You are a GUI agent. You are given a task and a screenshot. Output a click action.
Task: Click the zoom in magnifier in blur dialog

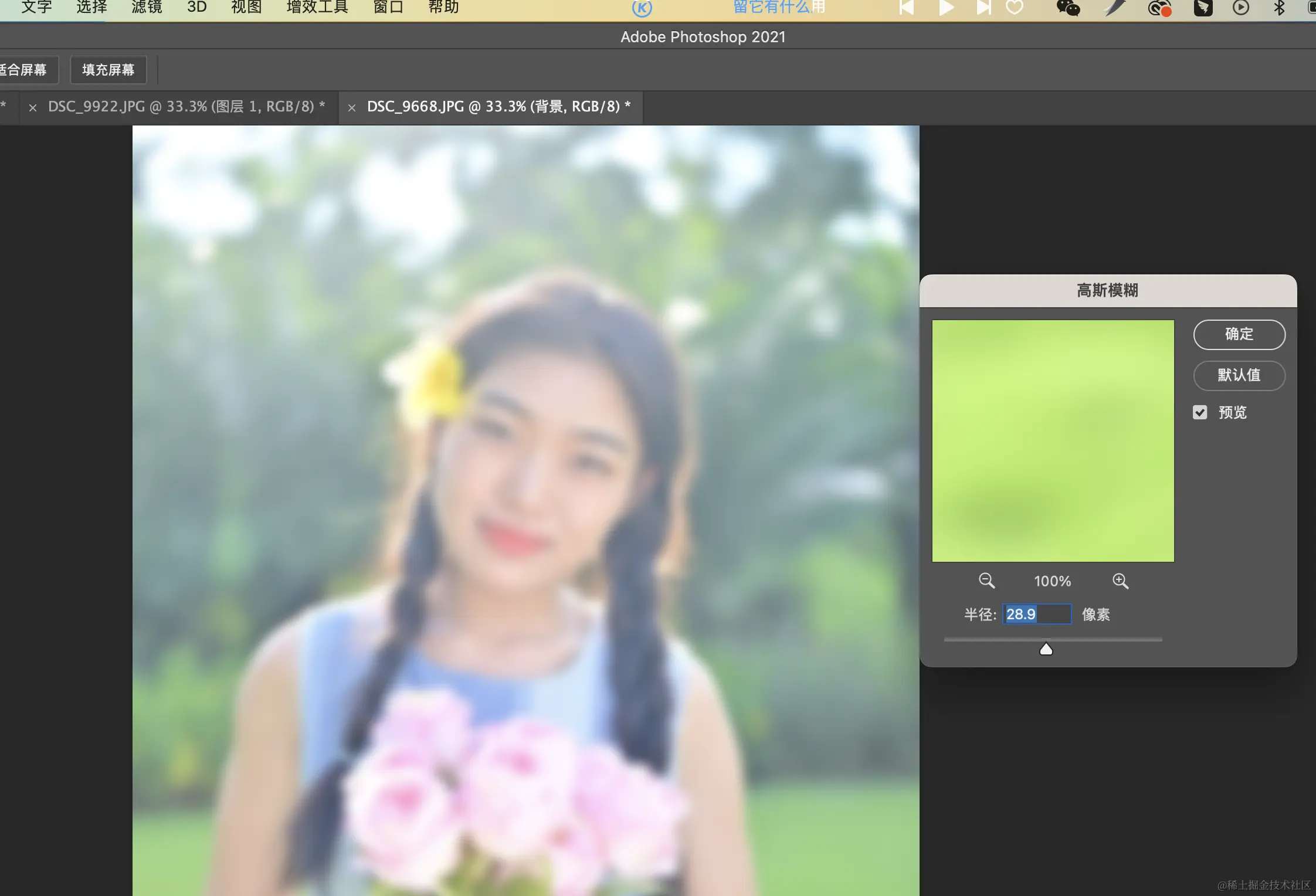(x=1120, y=581)
